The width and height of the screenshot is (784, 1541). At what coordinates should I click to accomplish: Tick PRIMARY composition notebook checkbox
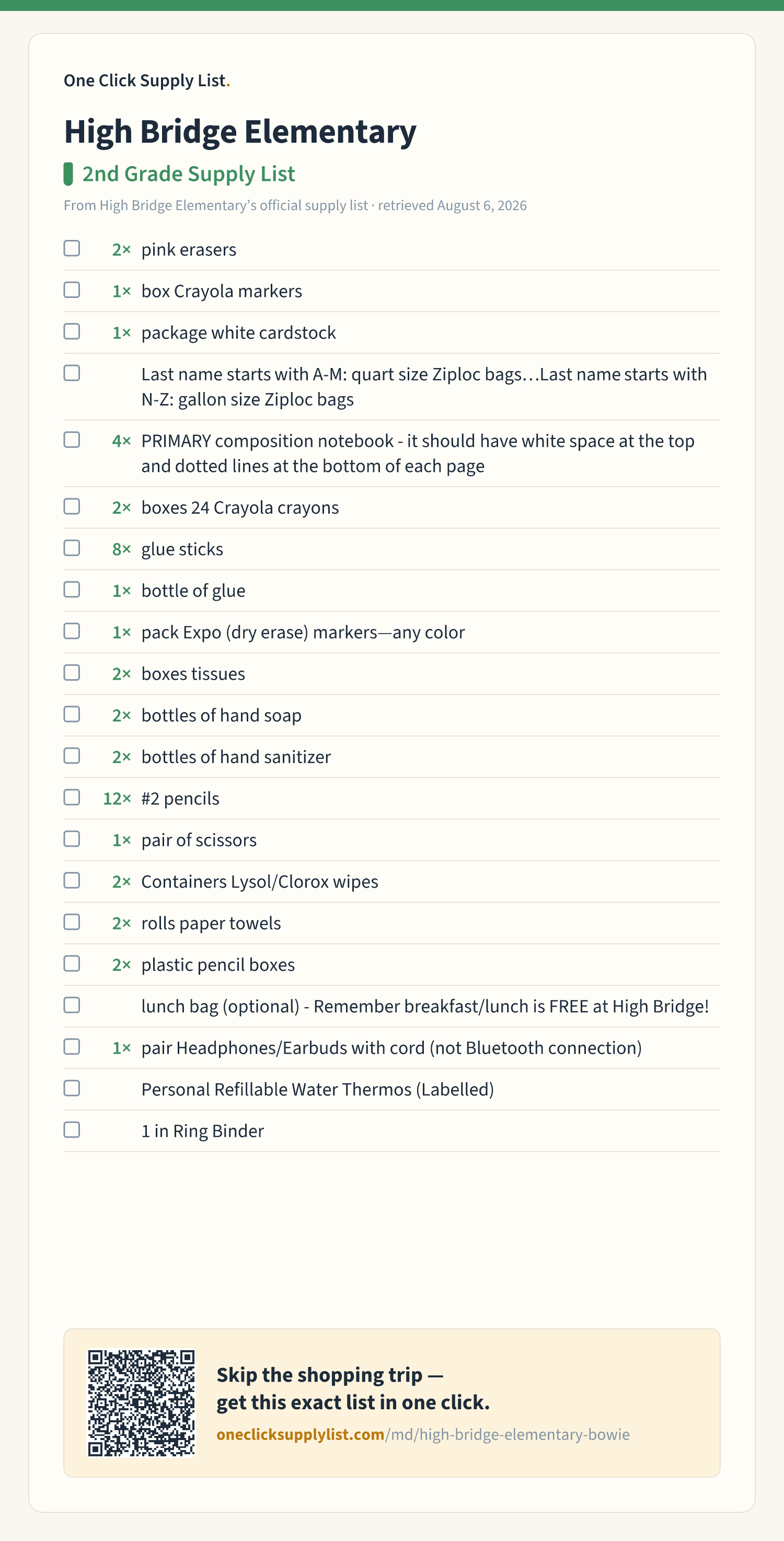tap(72, 440)
